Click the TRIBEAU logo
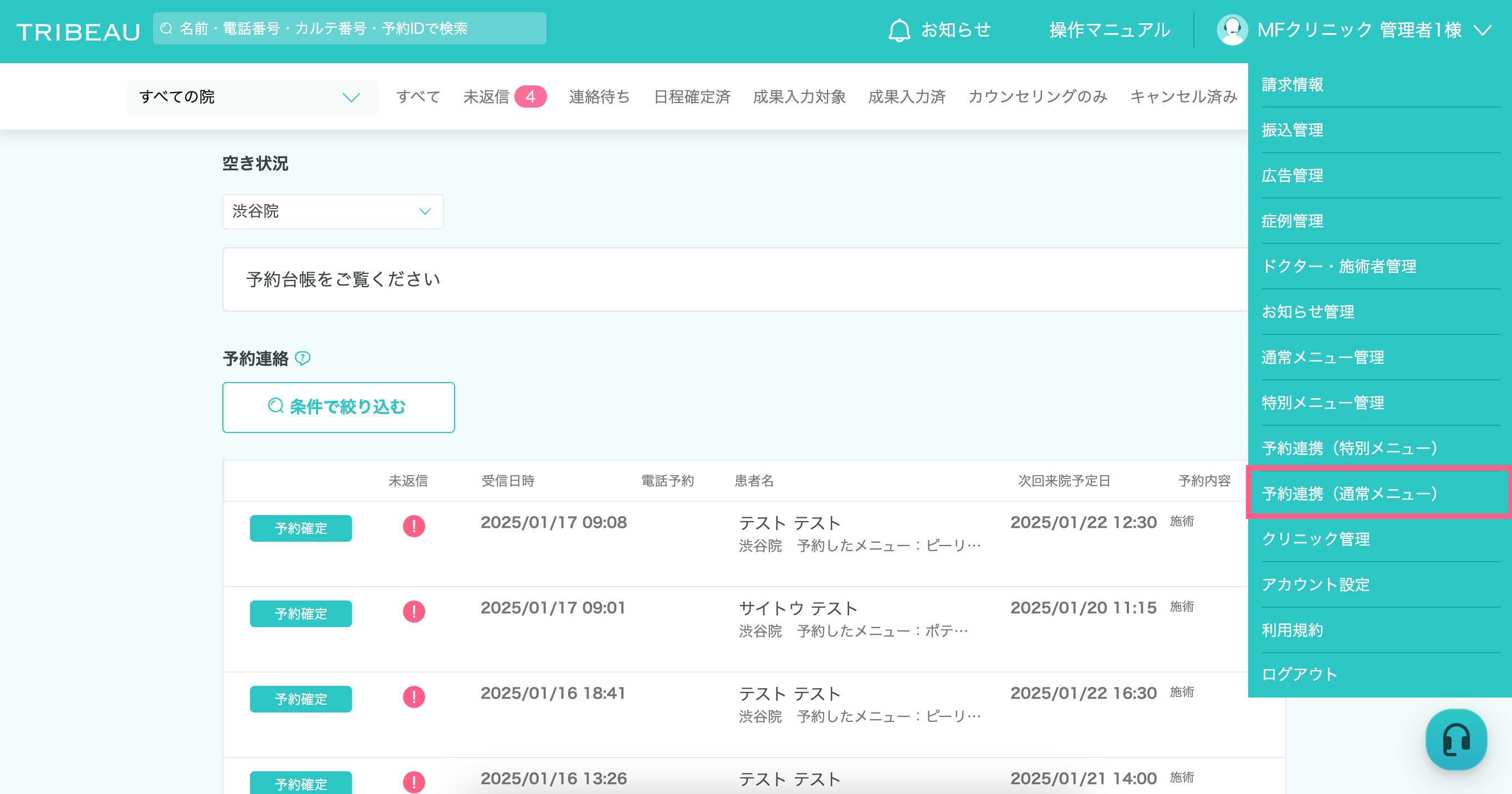The height and width of the screenshot is (794, 1512). point(78,32)
